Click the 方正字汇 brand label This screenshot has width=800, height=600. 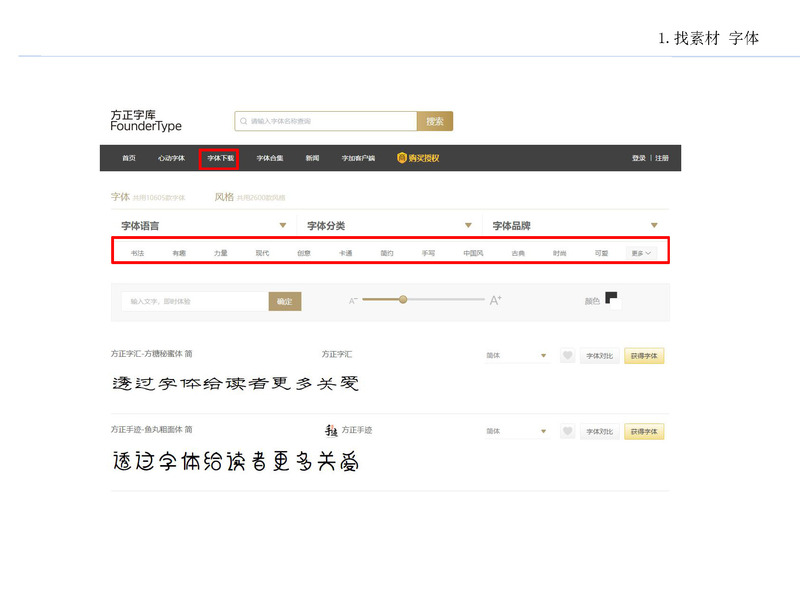[x=337, y=354]
